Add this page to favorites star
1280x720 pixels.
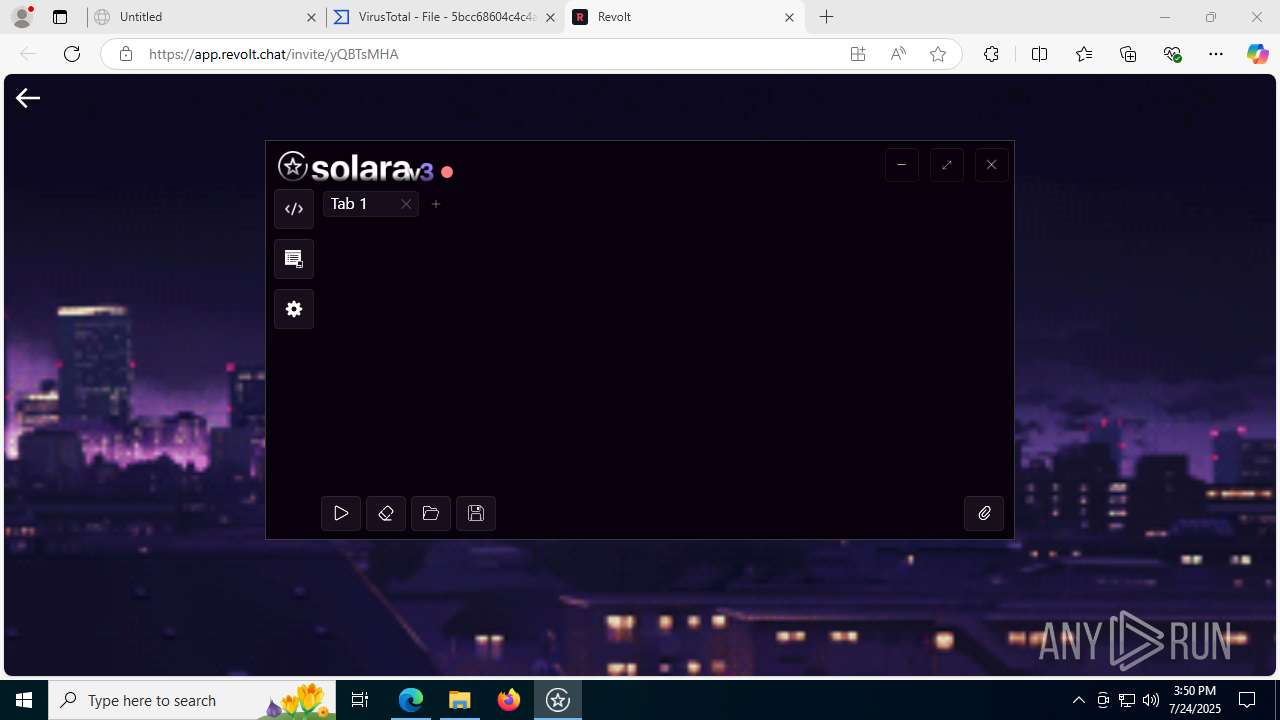pyautogui.click(x=938, y=54)
